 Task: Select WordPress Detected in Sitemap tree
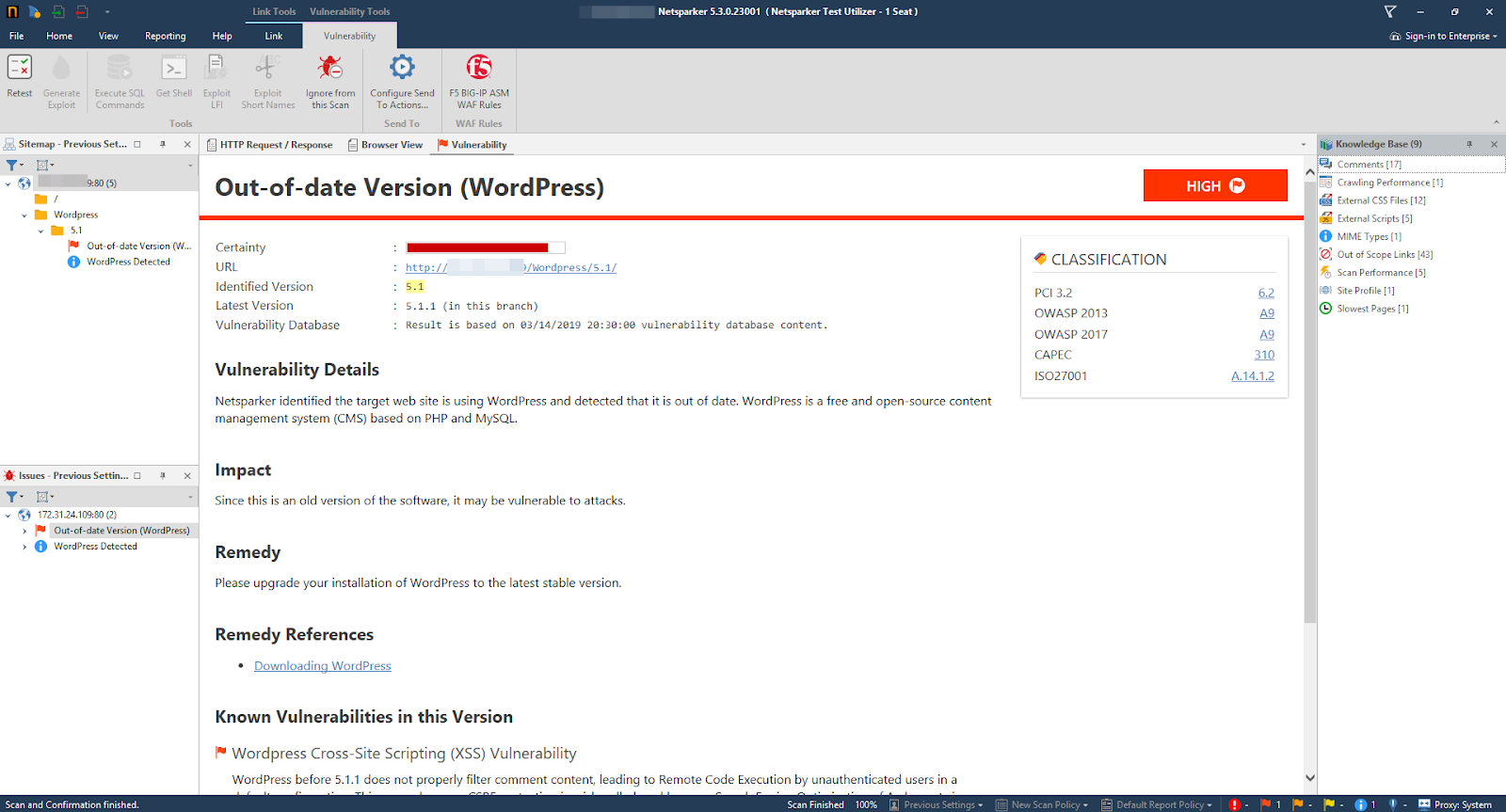128,262
